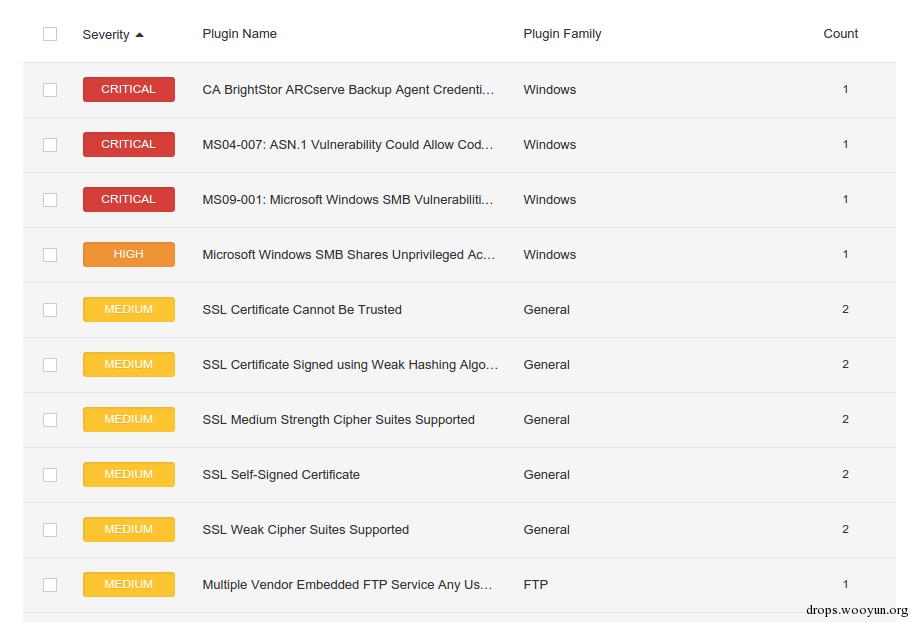Click the Severity sort arrow icon
912x622 pixels.
tap(139, 35)
